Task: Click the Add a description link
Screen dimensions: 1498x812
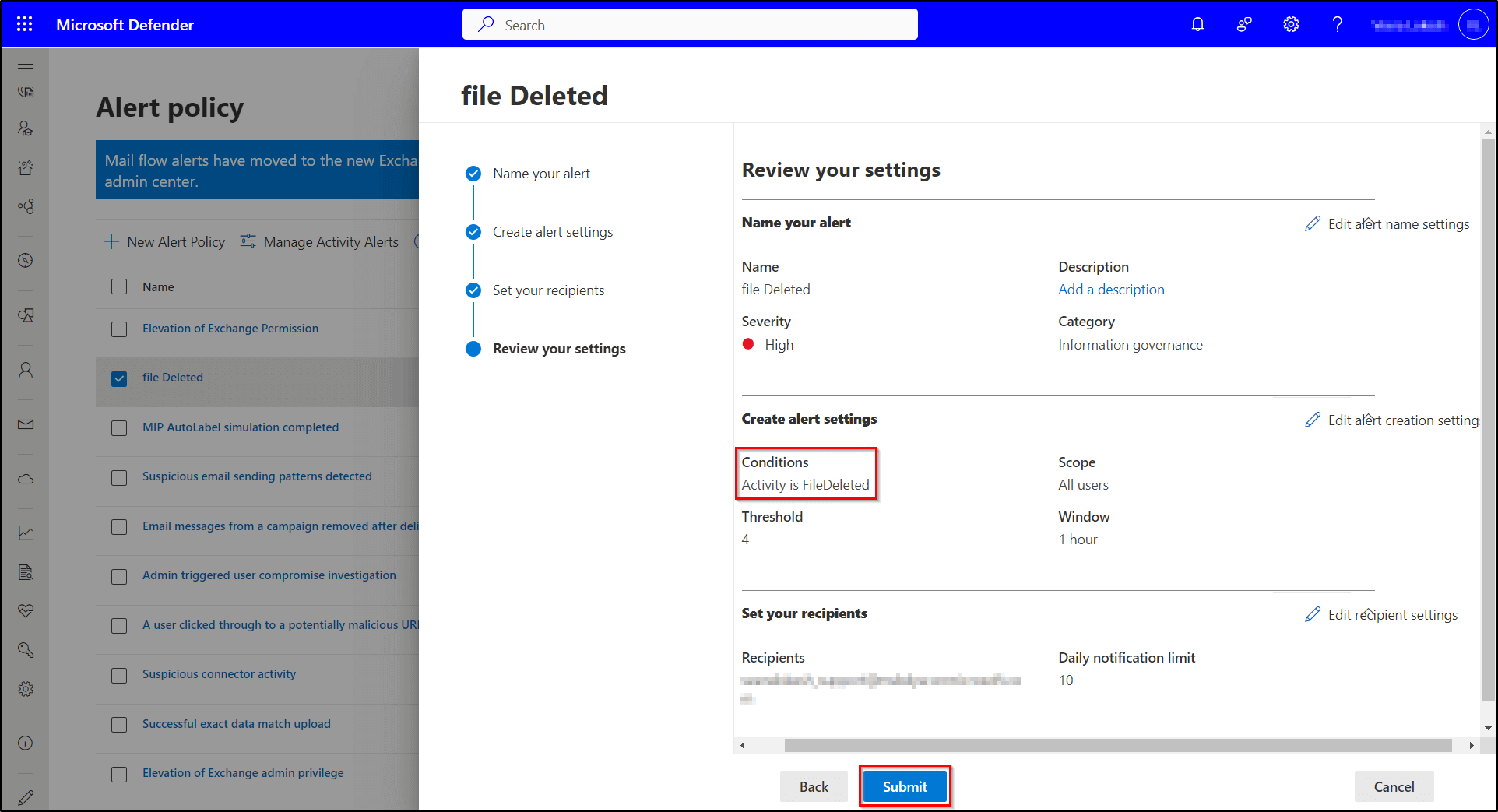Action: point(1111,290)
